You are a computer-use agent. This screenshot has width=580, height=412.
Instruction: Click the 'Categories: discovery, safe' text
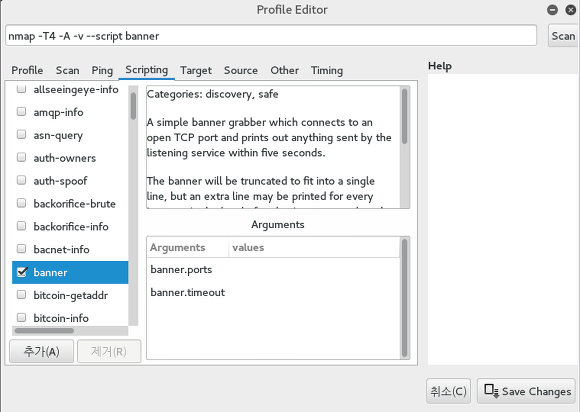coord(212,94)
